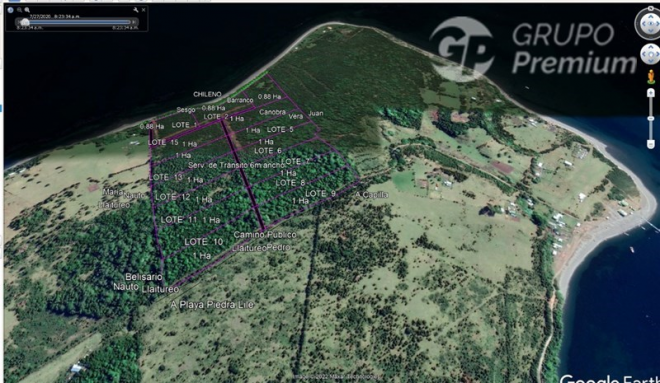Close the time slider panel
This screenshot has width=660, height=383.
tap(144, 10)
